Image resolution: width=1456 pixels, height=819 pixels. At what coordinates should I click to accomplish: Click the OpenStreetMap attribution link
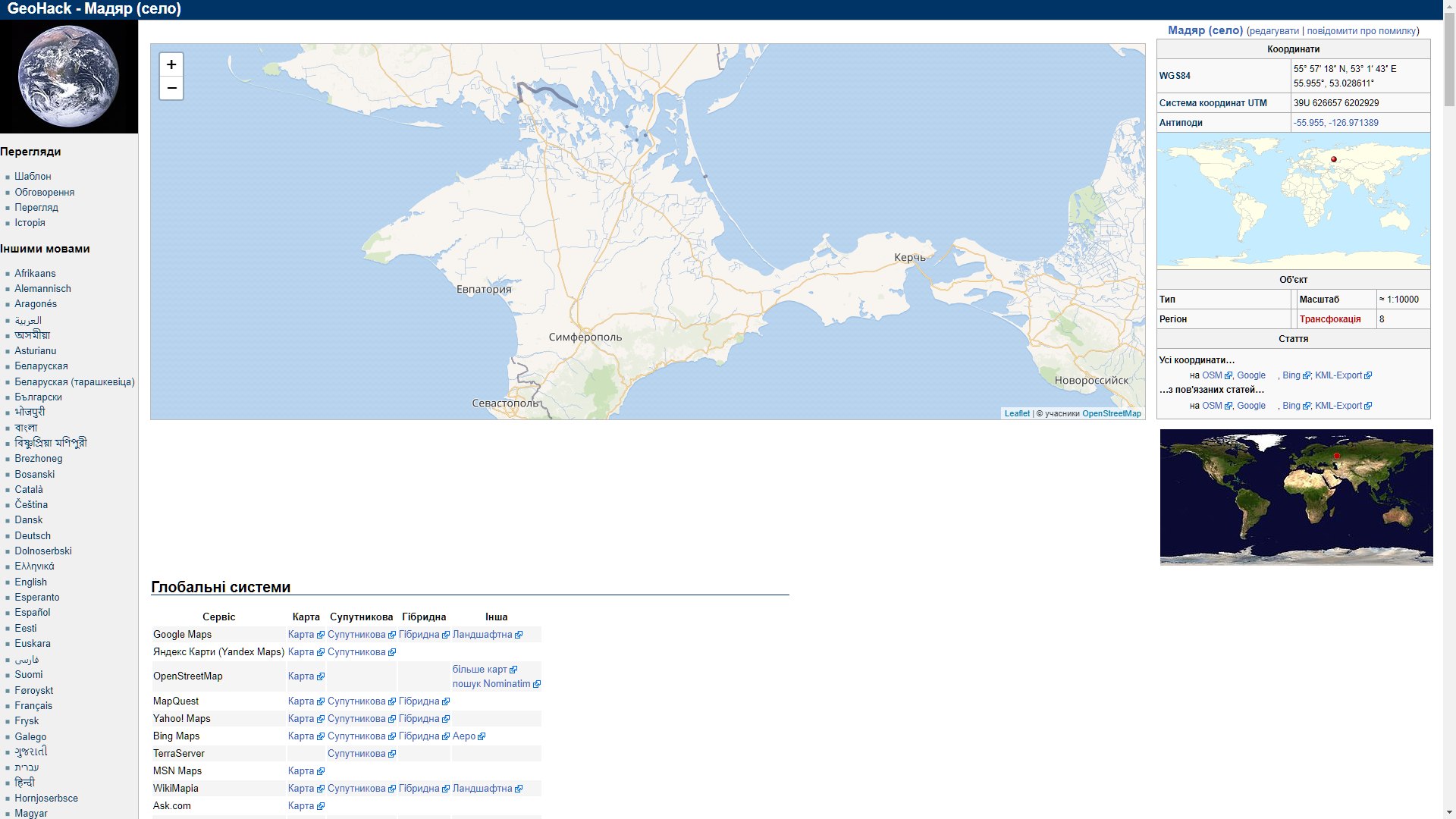[1111, 413]
